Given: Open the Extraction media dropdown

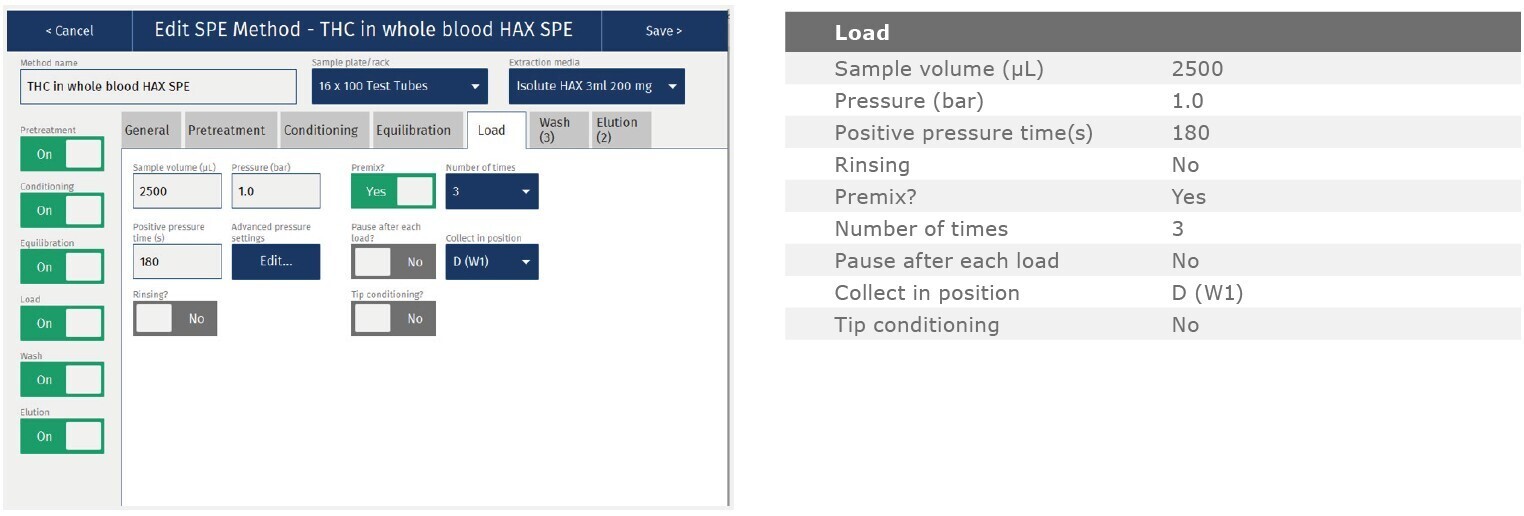Looking at the screenshot, I should (597, 87).
